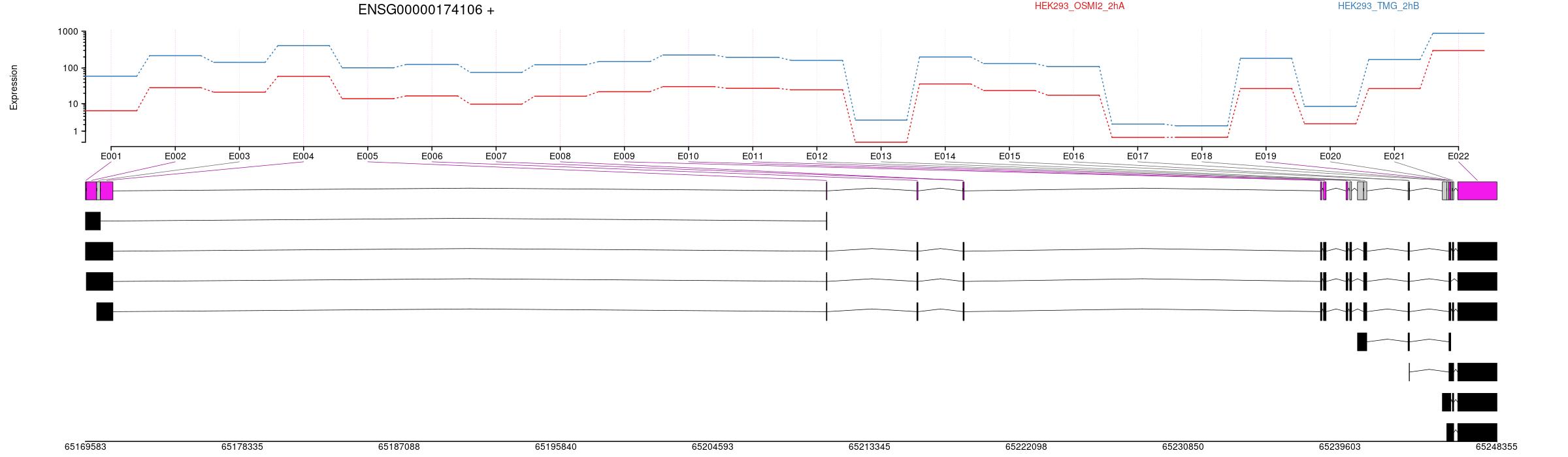This screenshot has width=1568, height=457.
Task: Select the HEK293_TMG_2hB legend label
Action: 1379,6
